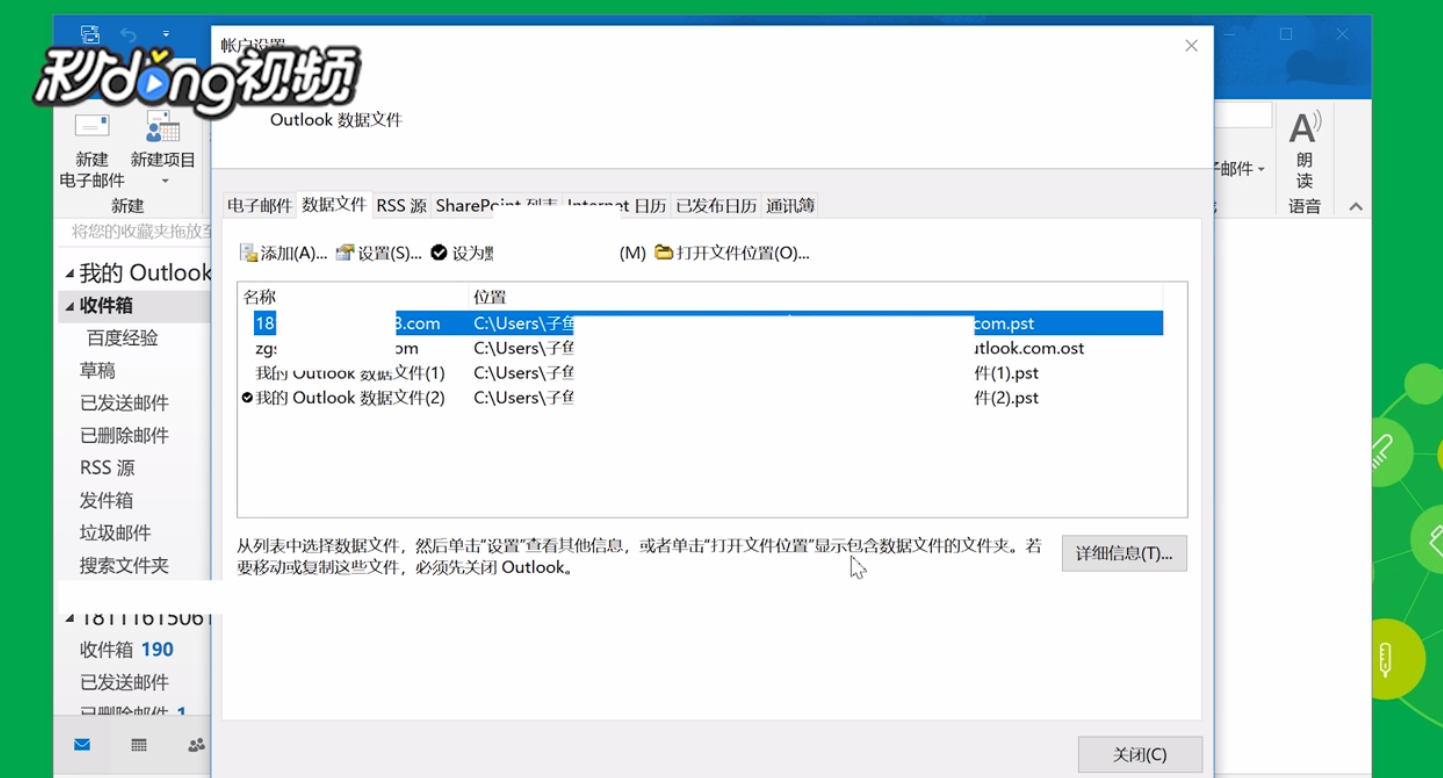The width and height of the screenshot is (1443, 778).
Task: Open the Customize Quick Access Toolbar arrow
Action: point(166,34)
